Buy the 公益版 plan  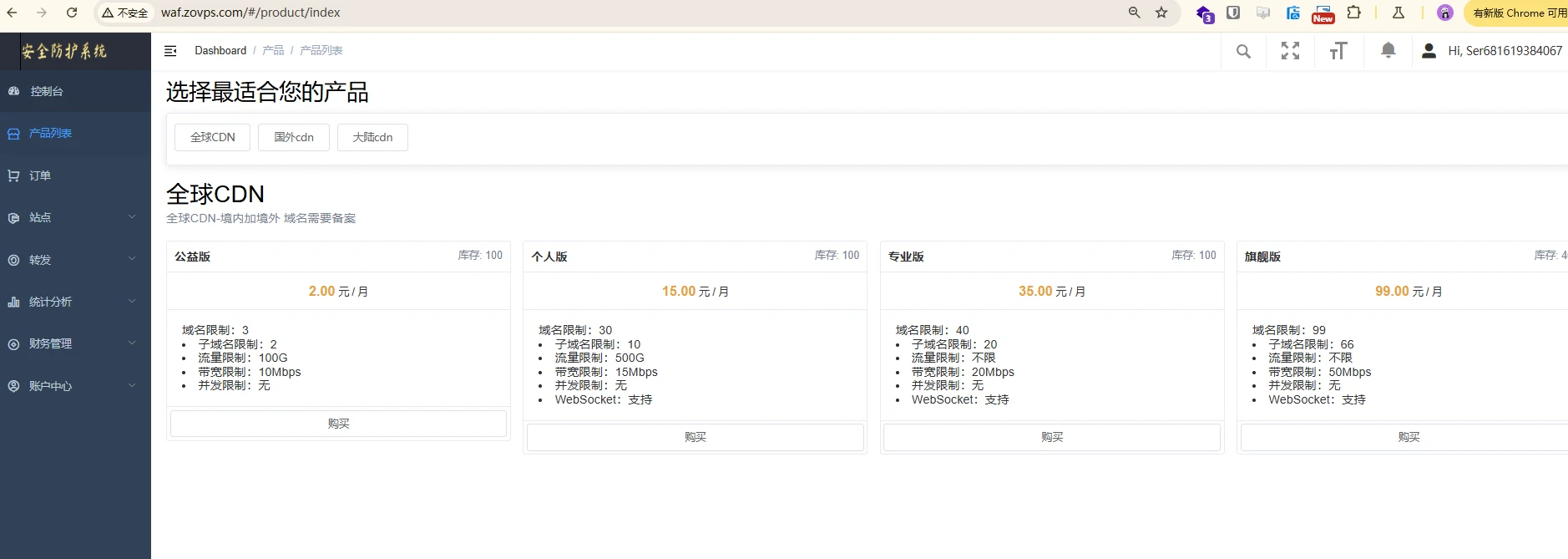[338, 424]
